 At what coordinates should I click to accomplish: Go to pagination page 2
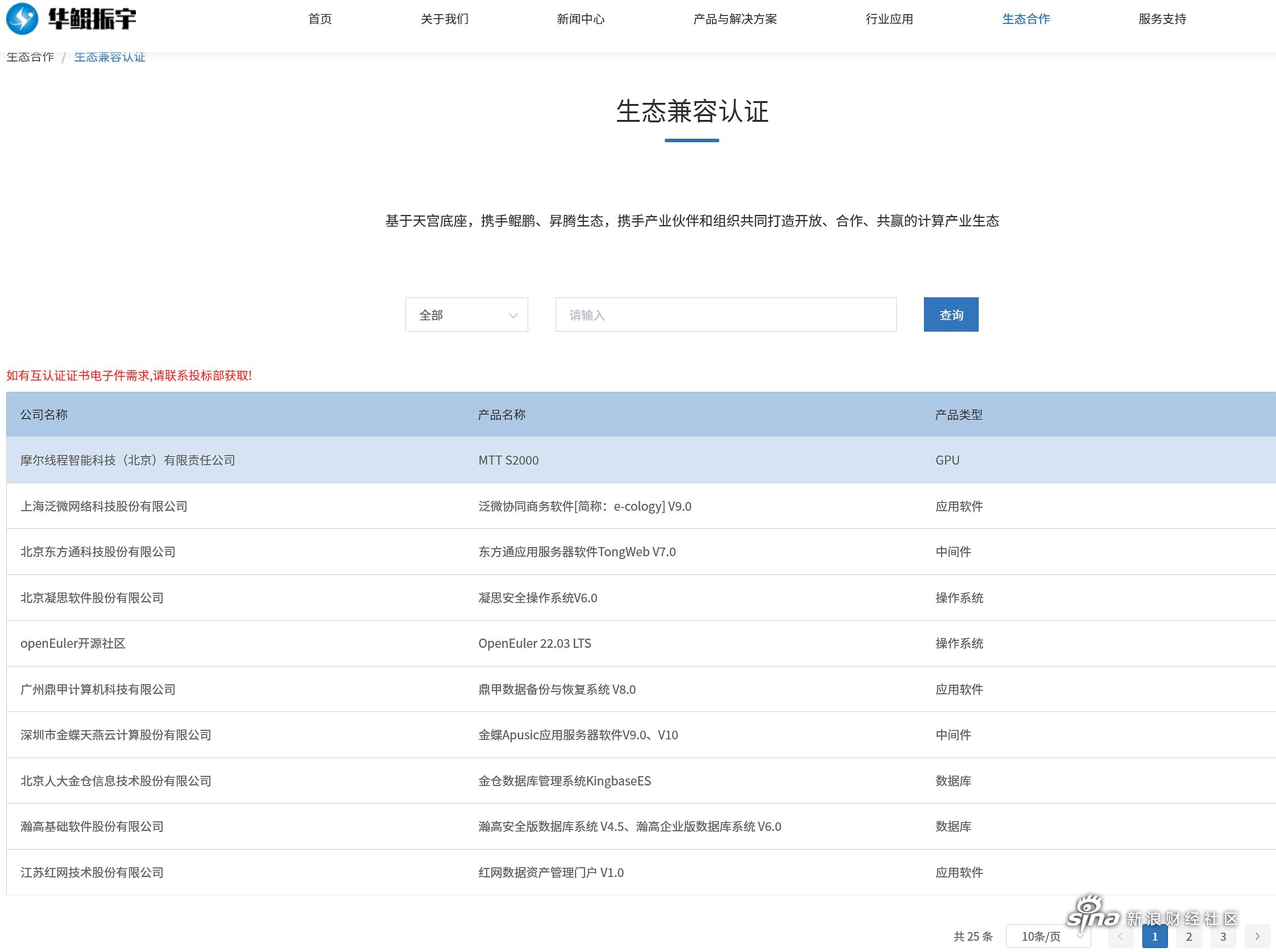(x=1188, y=937)
